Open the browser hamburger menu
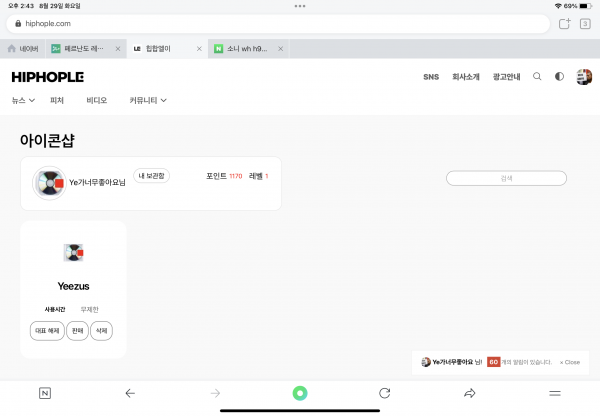 click(555, 393)
